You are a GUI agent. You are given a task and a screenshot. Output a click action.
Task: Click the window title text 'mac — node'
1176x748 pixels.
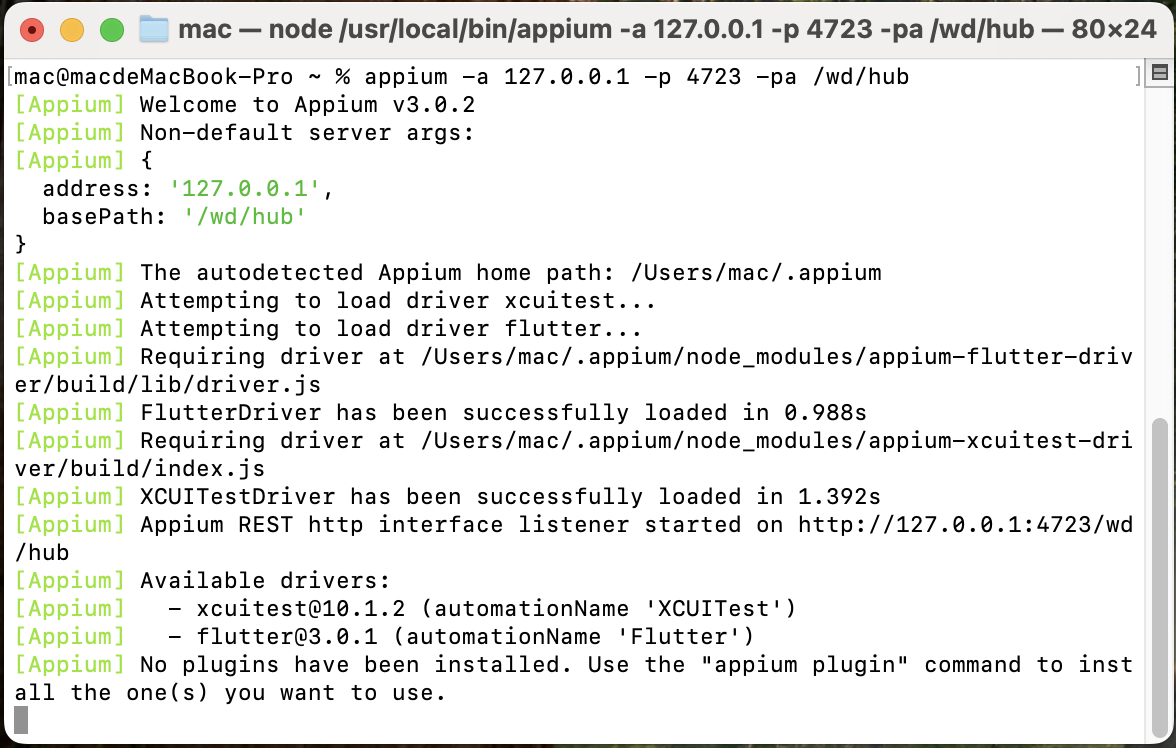tap(255, 29)
